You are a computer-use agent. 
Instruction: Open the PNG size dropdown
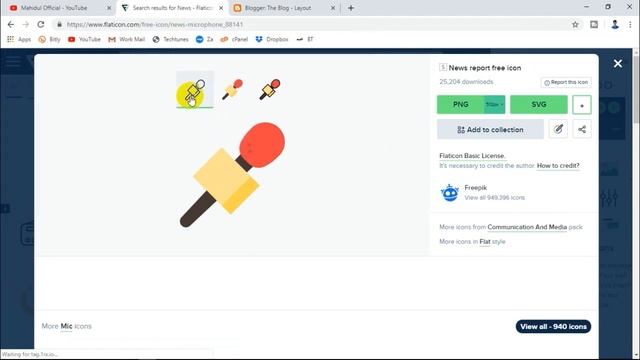coord(495,104)
